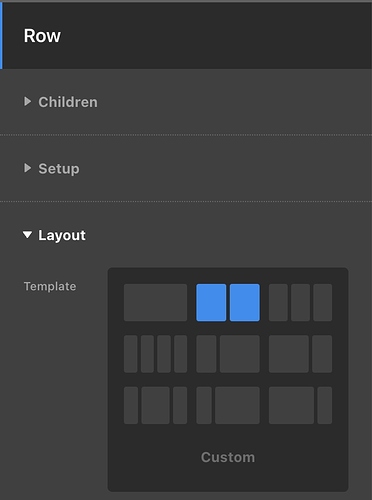Pick the wide-left, narrow-right column template
The height and width of the screenshot is (500, 372).
[300, 354]
